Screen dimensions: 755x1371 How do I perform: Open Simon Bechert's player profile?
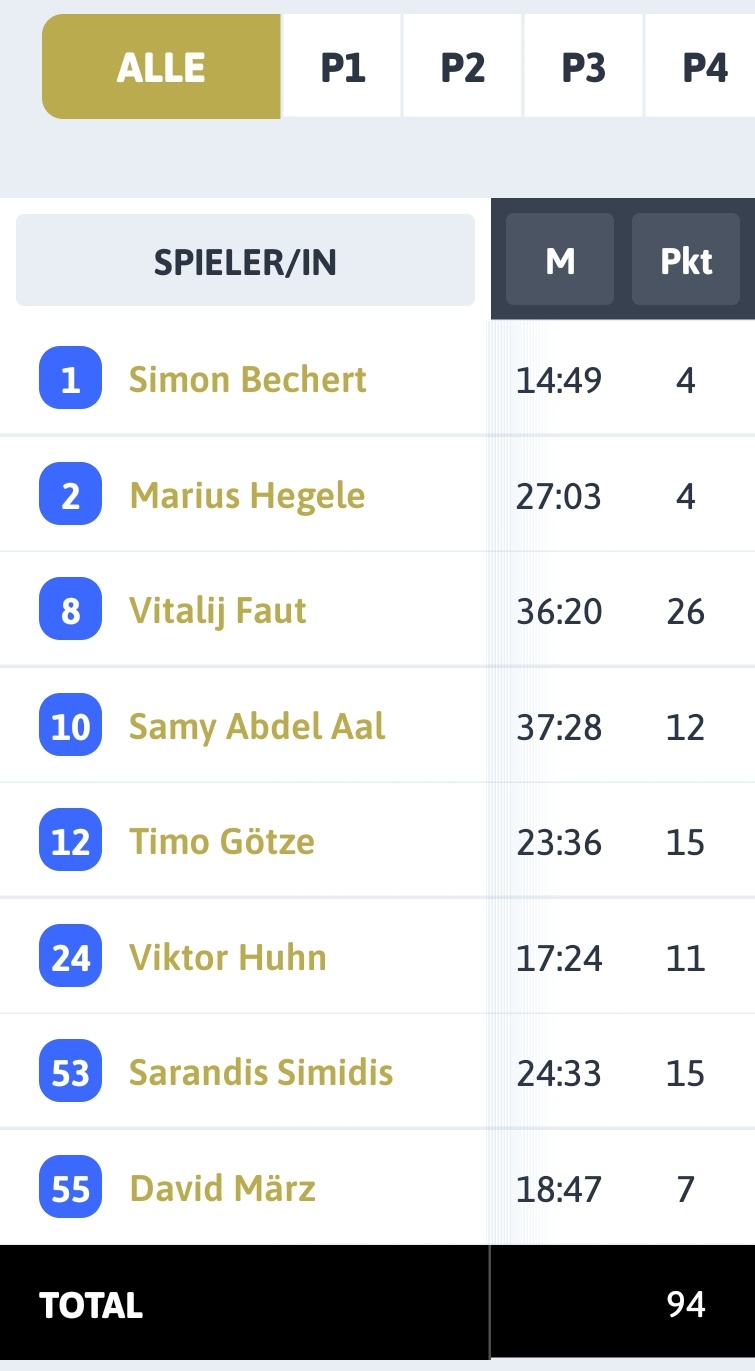pos(248,380)
